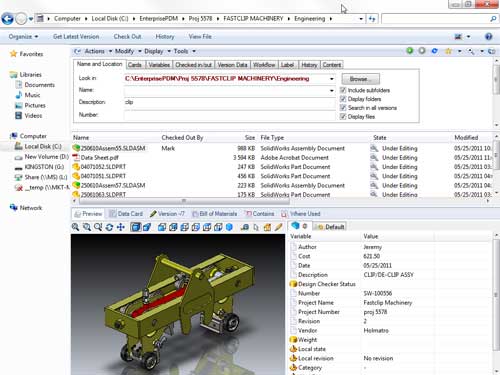
Task: Click the measure tool icon in preview toolbar
Action: pos(245,227)
